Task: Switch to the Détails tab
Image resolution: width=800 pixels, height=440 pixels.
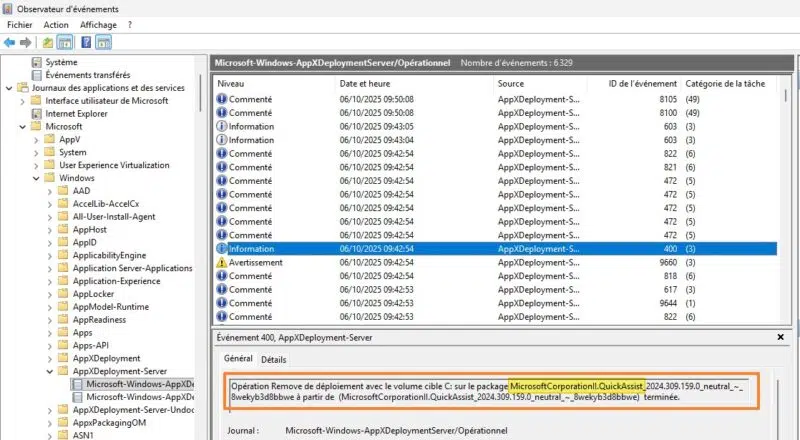Action: (273, 359)
